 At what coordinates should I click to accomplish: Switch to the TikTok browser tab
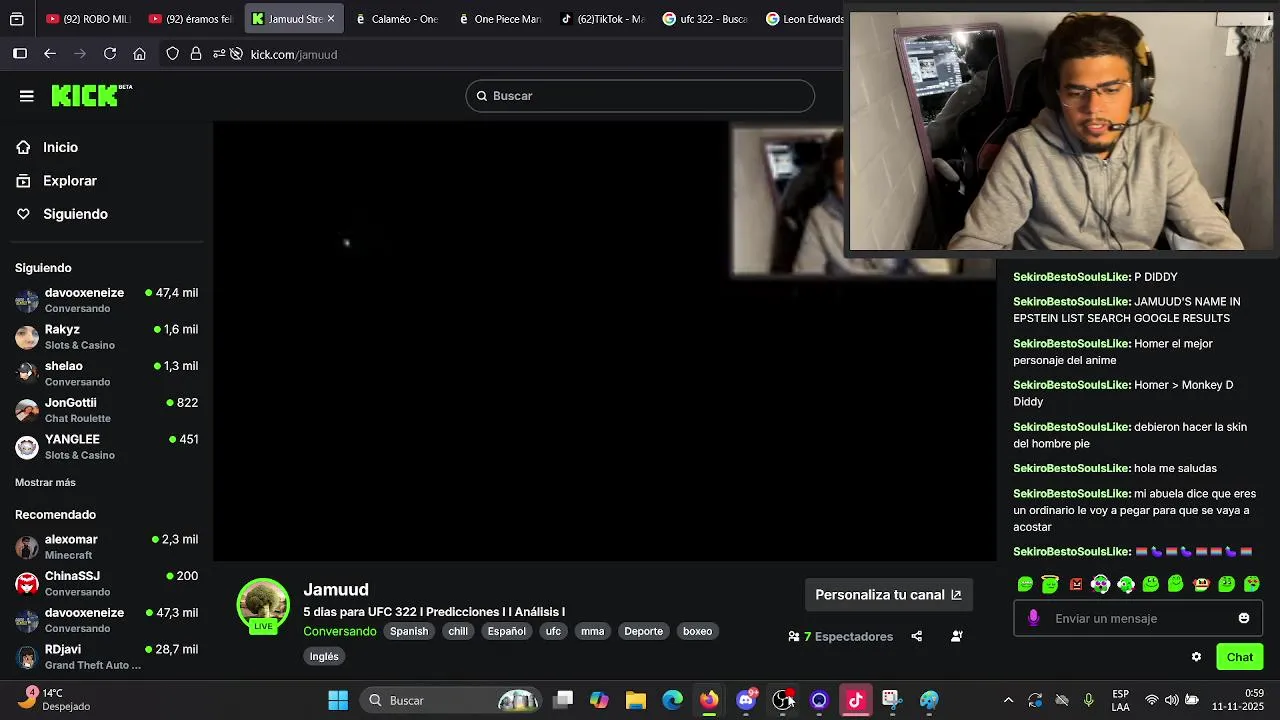click(x=601, y=19)
